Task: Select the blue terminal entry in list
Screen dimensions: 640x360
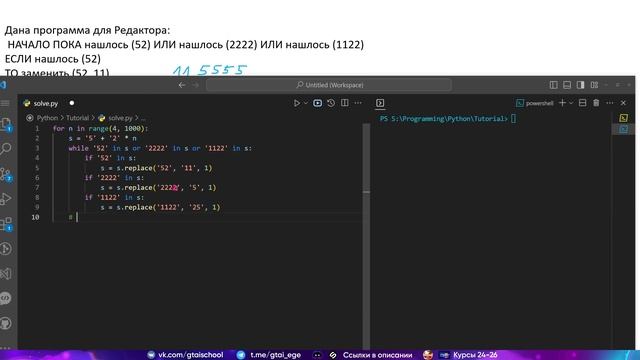Action: pos(623,129)
